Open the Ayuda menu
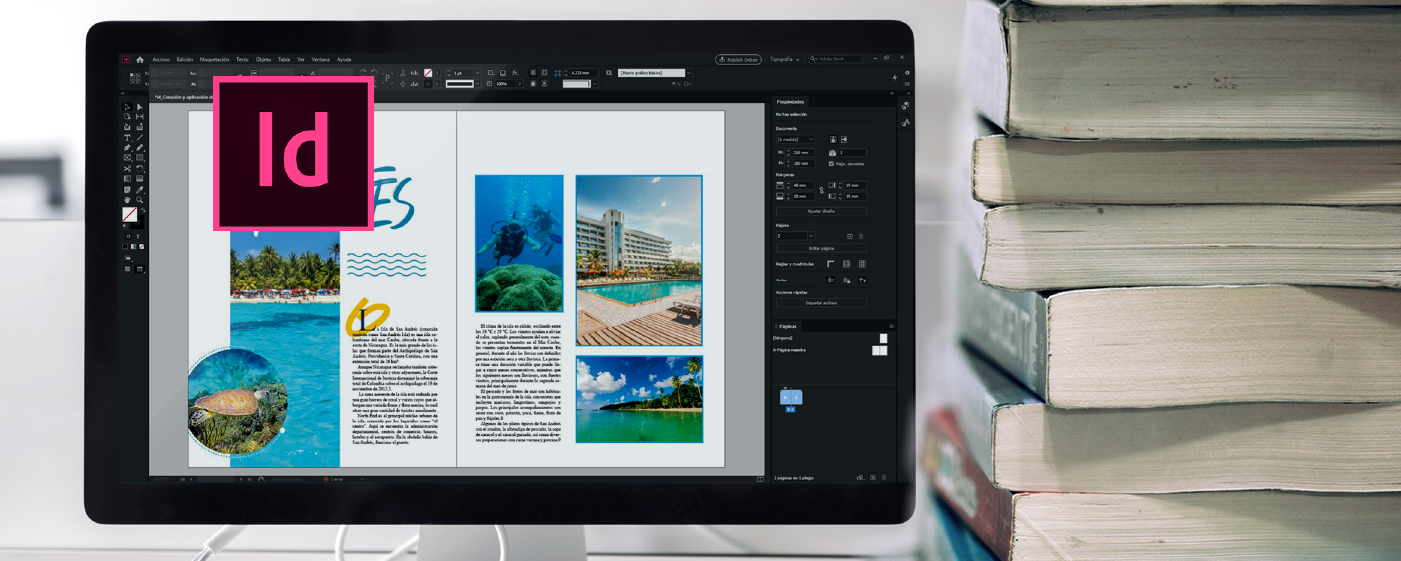Screen dimensions: 1401x561 click(344, 59)
